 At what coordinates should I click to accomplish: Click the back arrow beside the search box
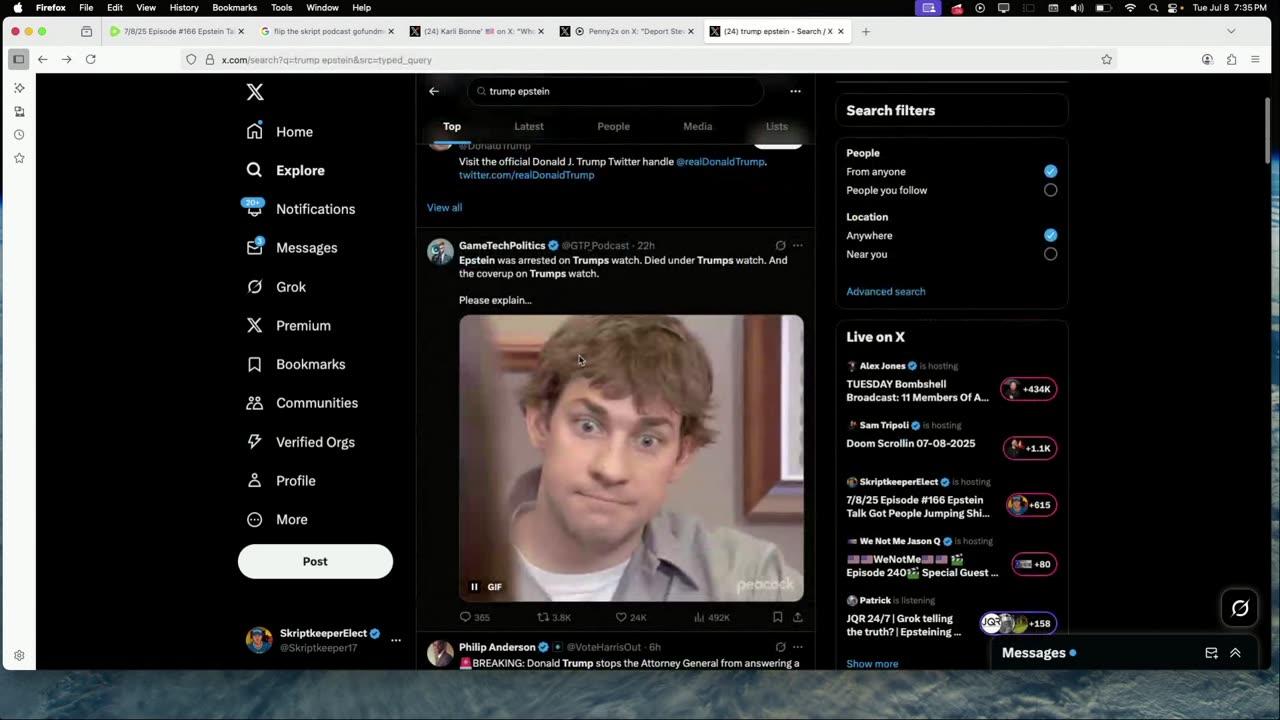click(x=434, y=91)
